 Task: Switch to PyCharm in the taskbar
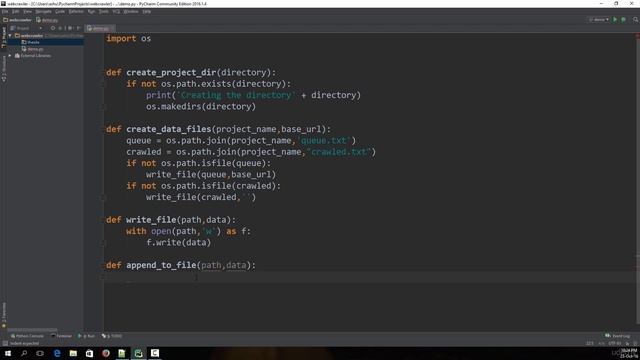[138, 353]
